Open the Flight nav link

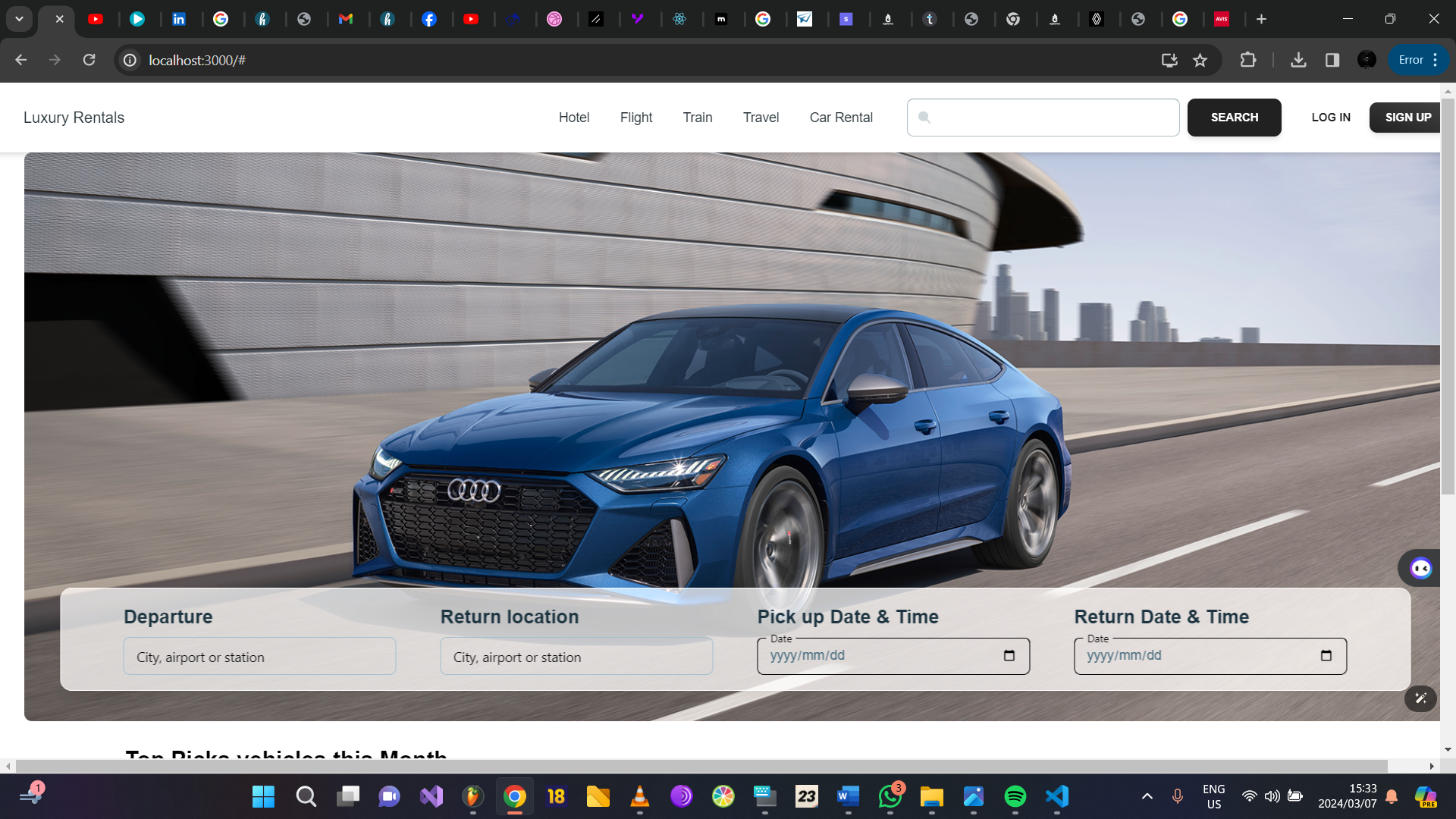(635, 118)
